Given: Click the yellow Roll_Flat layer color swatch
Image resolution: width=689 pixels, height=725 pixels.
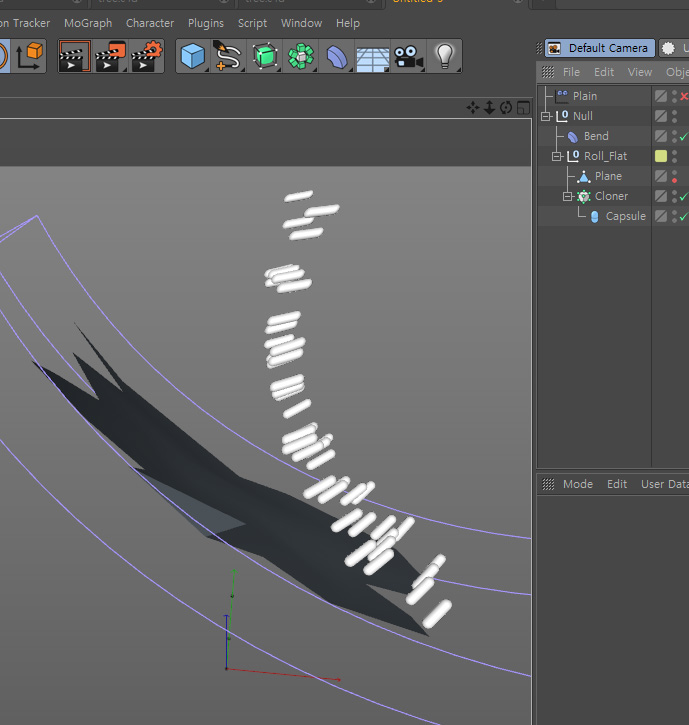Looking at the screenshot, I should pyautogui.click(x=661, y=156).
